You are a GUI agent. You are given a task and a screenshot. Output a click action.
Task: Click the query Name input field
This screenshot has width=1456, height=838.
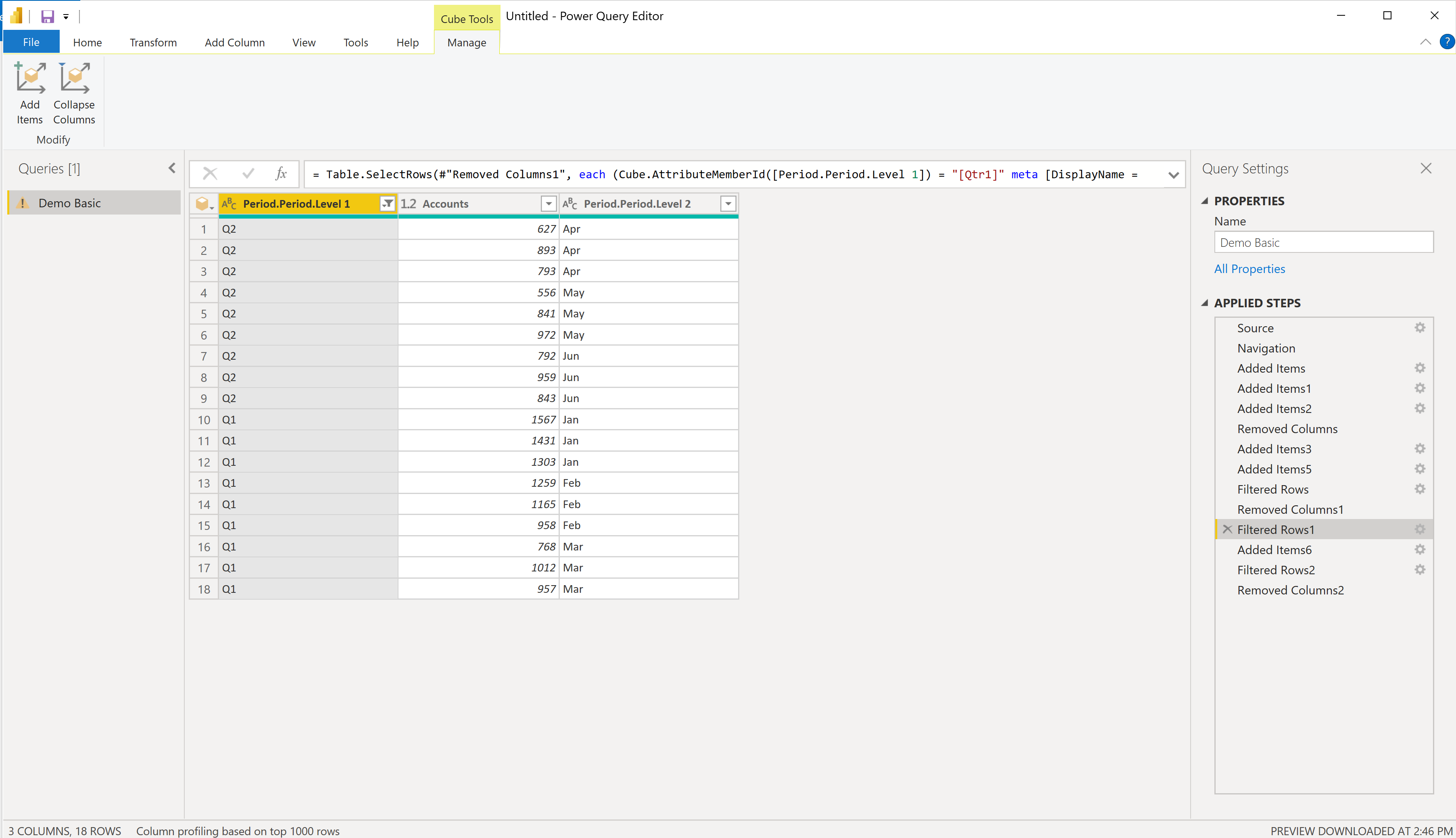tap(1322, 242)
